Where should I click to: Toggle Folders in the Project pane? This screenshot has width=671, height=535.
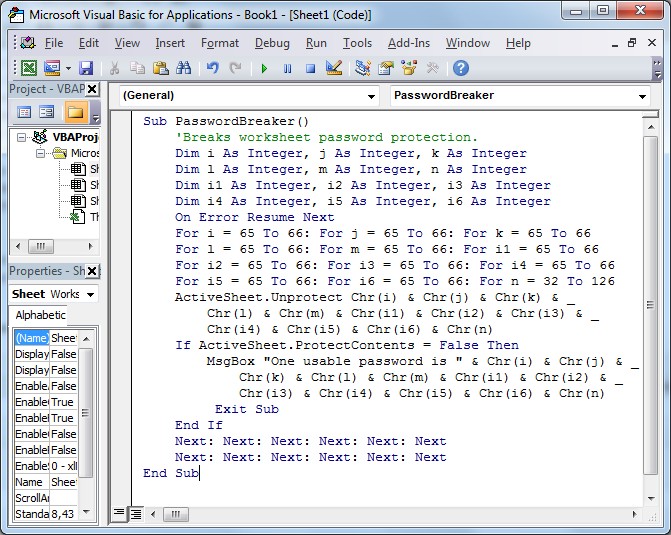tap(76, 113)
